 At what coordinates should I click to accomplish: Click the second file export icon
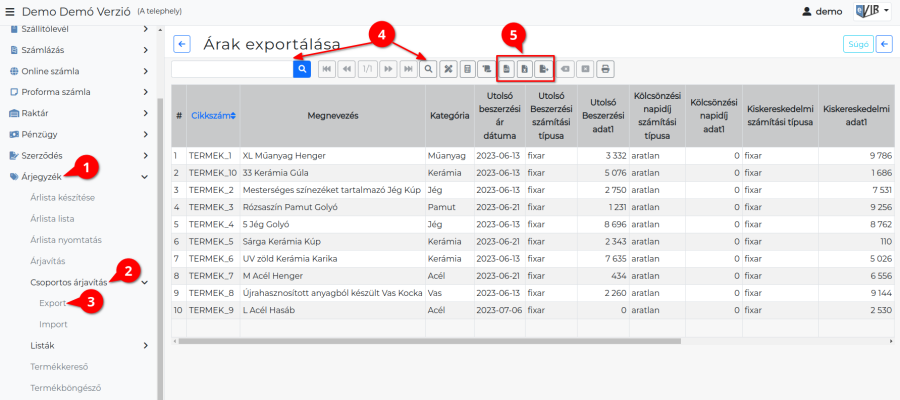click(524, 69)
